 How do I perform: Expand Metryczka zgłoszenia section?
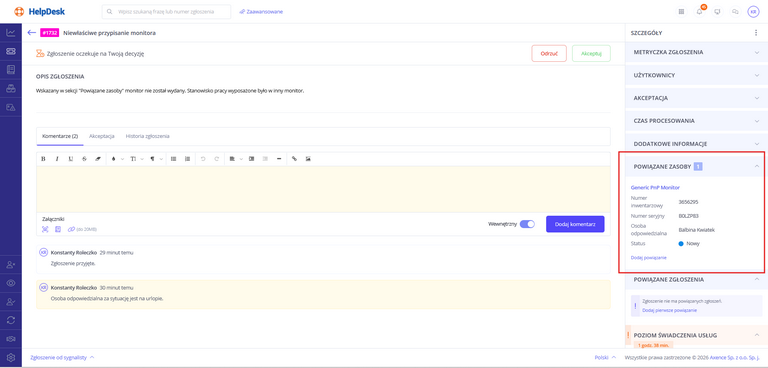(694, 52)
